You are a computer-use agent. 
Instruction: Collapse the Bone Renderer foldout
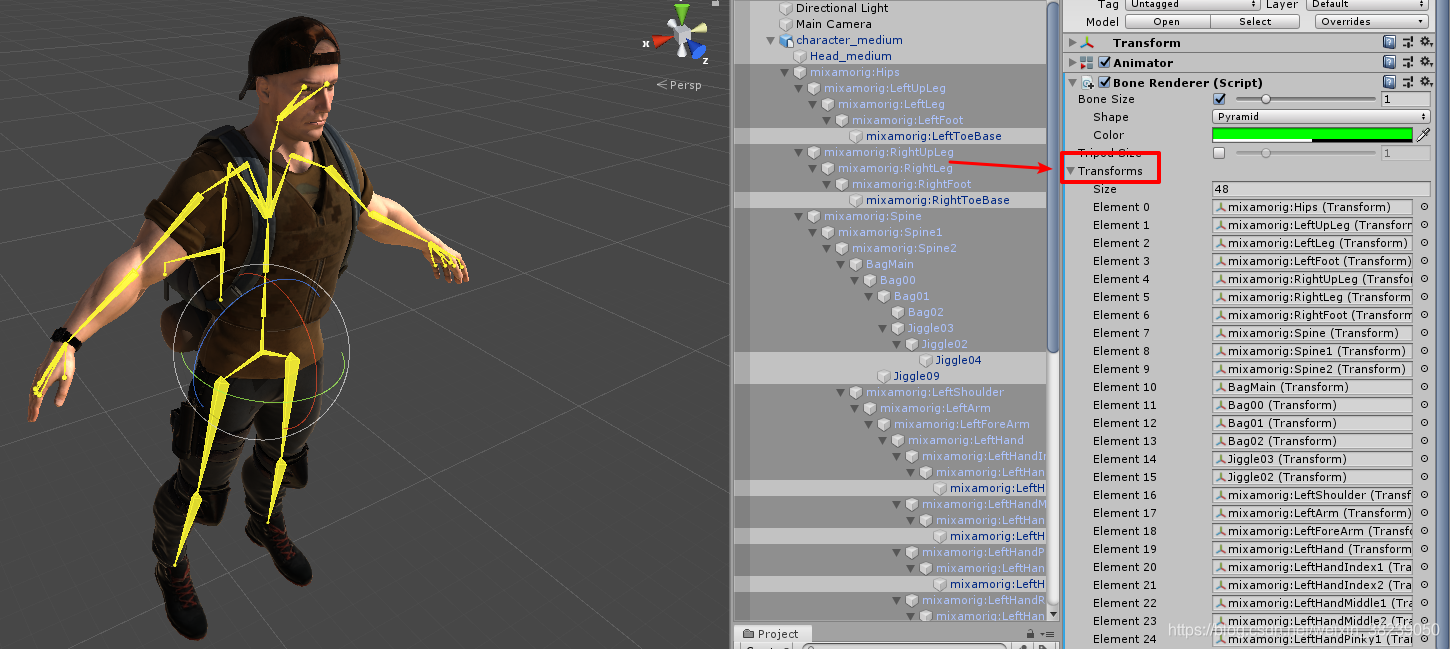1073,83
